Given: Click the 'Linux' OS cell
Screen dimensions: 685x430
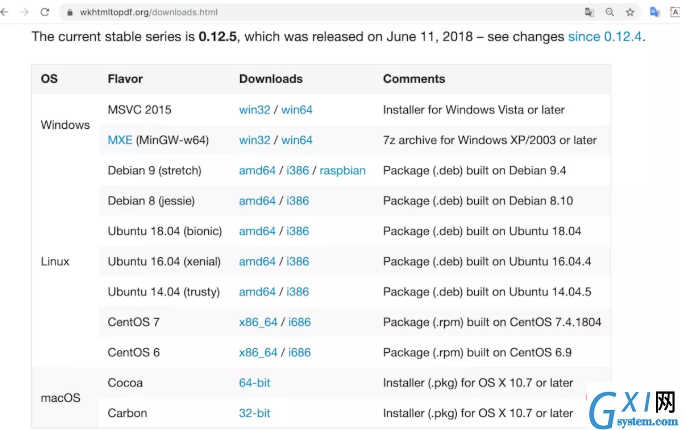Looking at the screenshot, I should [x=55, y=262].
